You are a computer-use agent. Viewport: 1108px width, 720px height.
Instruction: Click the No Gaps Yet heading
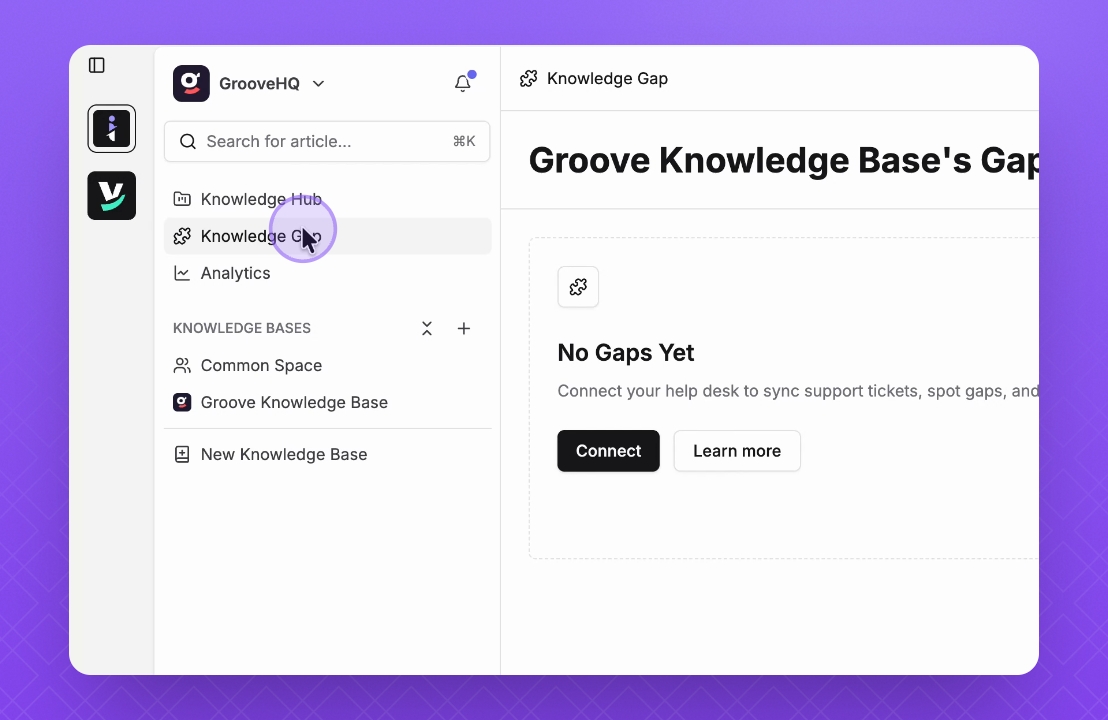pyautogui.click(x=625, y=353)
